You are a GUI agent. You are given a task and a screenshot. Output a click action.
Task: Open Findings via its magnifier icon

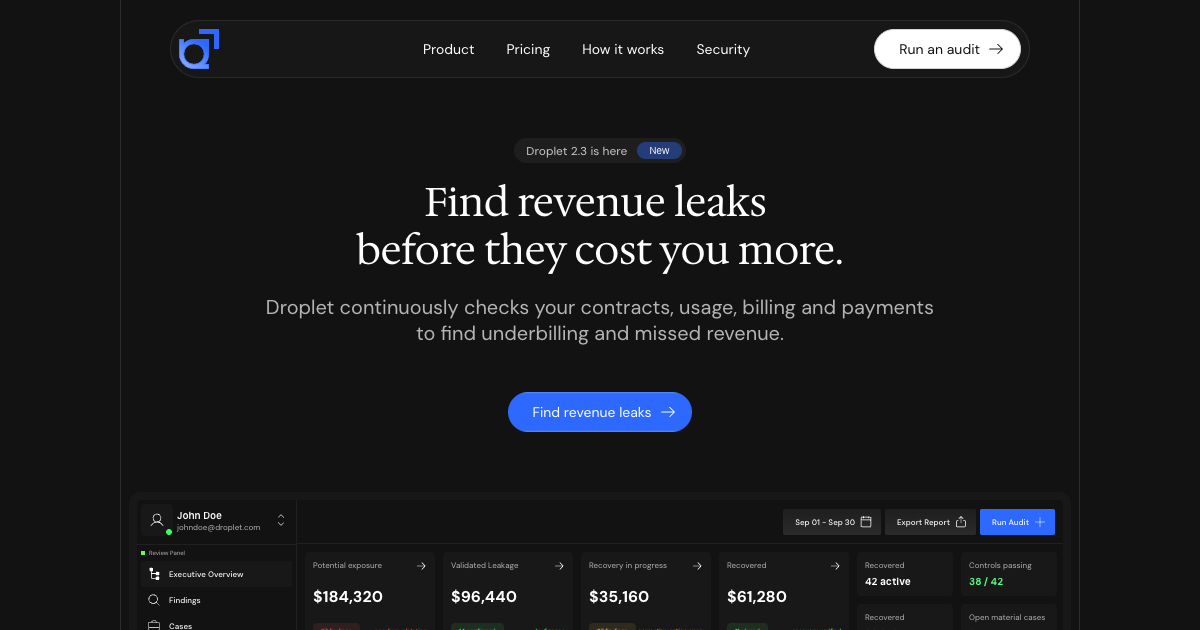click(x=154, y=600)
